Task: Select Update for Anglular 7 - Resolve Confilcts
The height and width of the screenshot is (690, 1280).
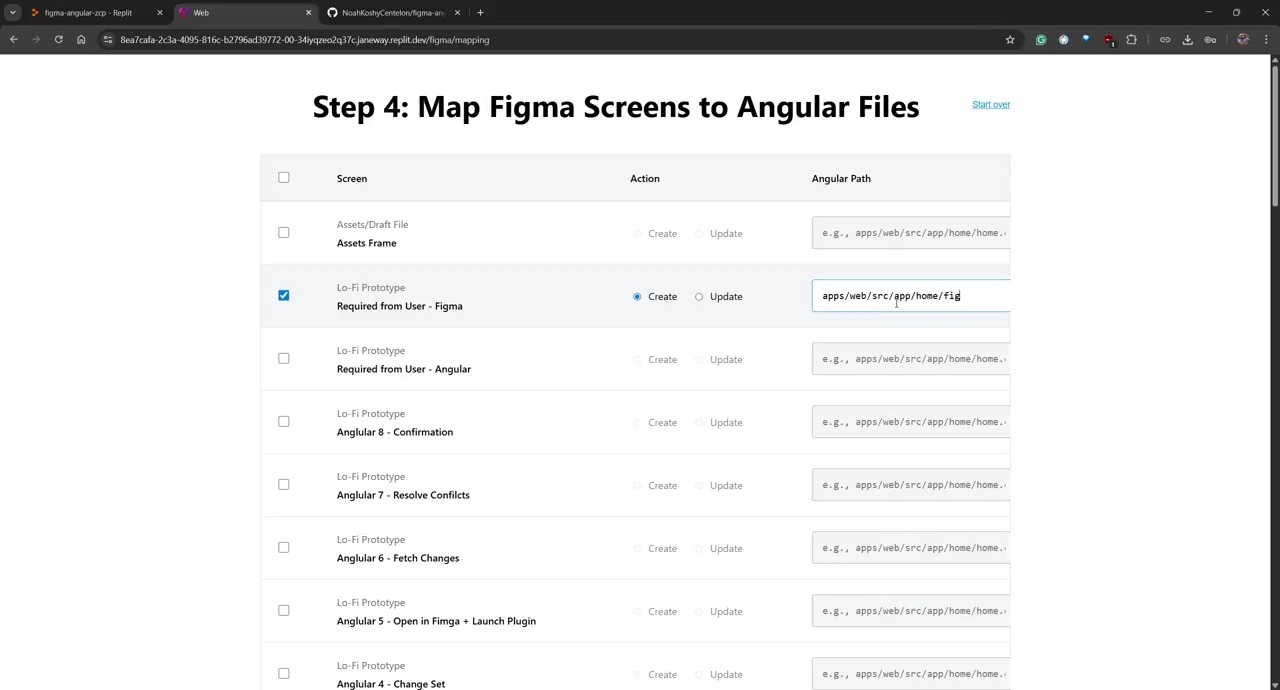Action: (699, 486)
